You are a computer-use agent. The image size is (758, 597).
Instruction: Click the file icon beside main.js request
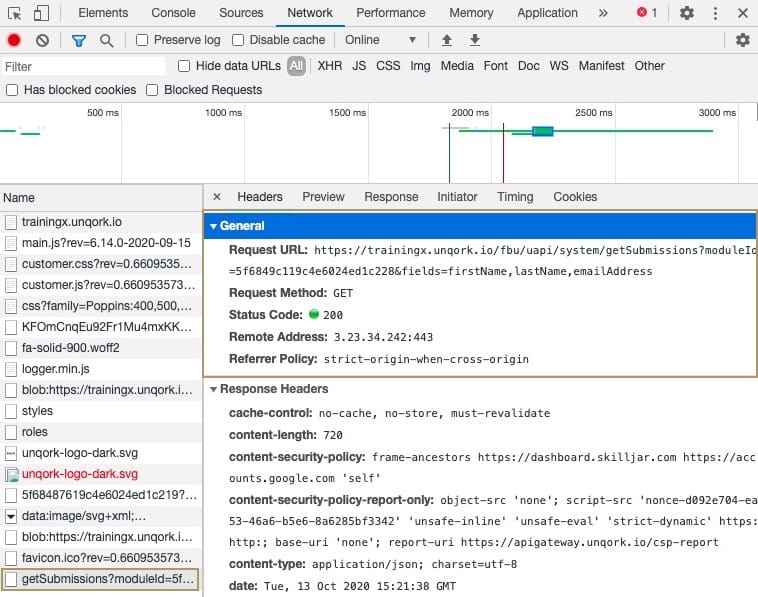(11, 243)
